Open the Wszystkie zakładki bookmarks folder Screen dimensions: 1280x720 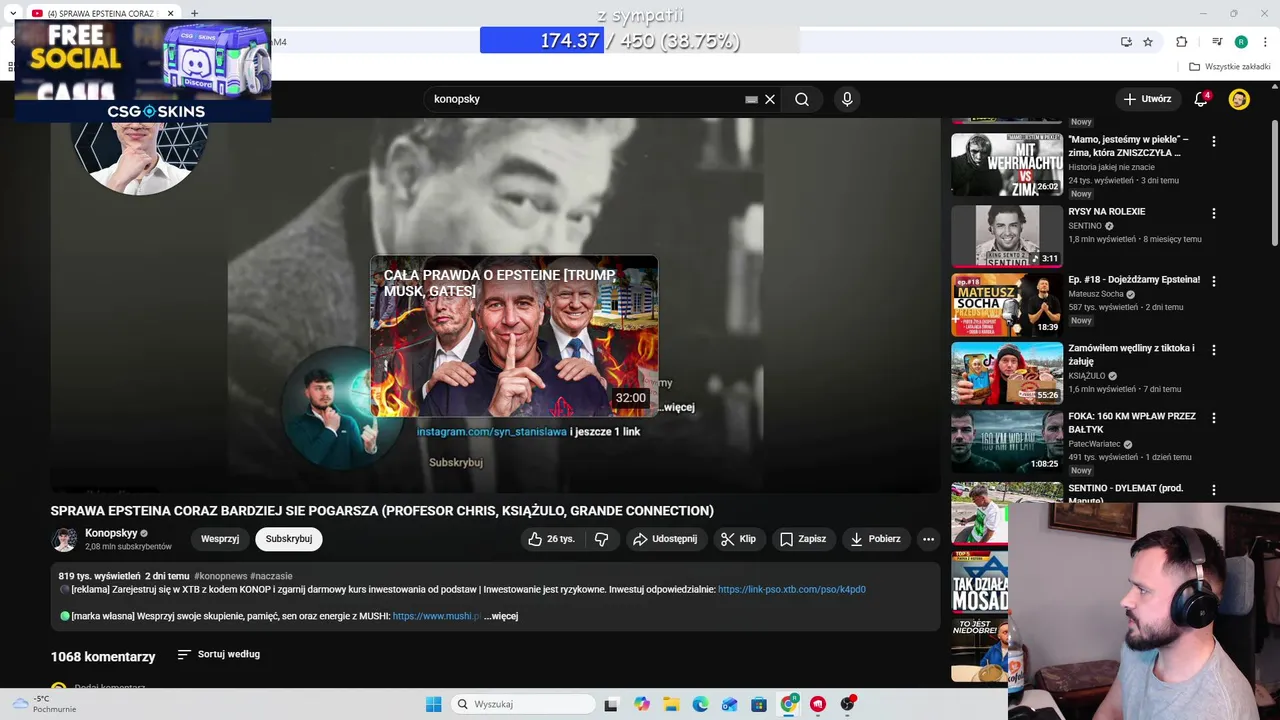1230,67
